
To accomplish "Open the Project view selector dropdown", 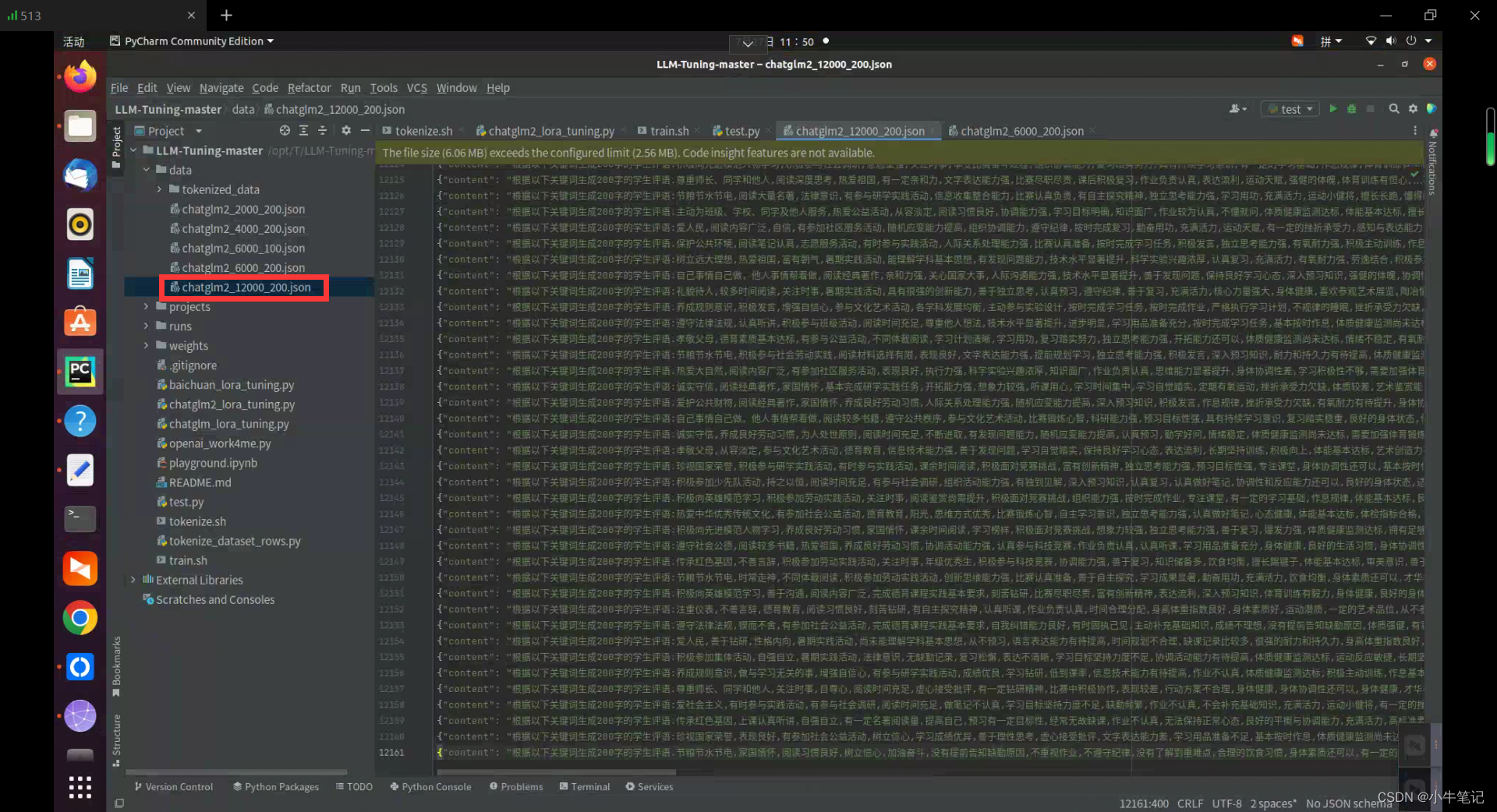I will point(168,131).
